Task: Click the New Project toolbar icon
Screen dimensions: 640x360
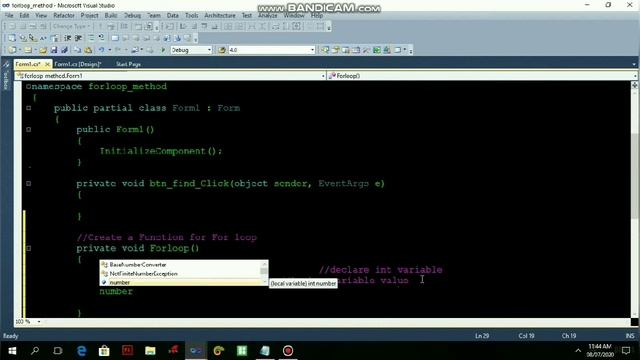Action: tap(12, 50)
